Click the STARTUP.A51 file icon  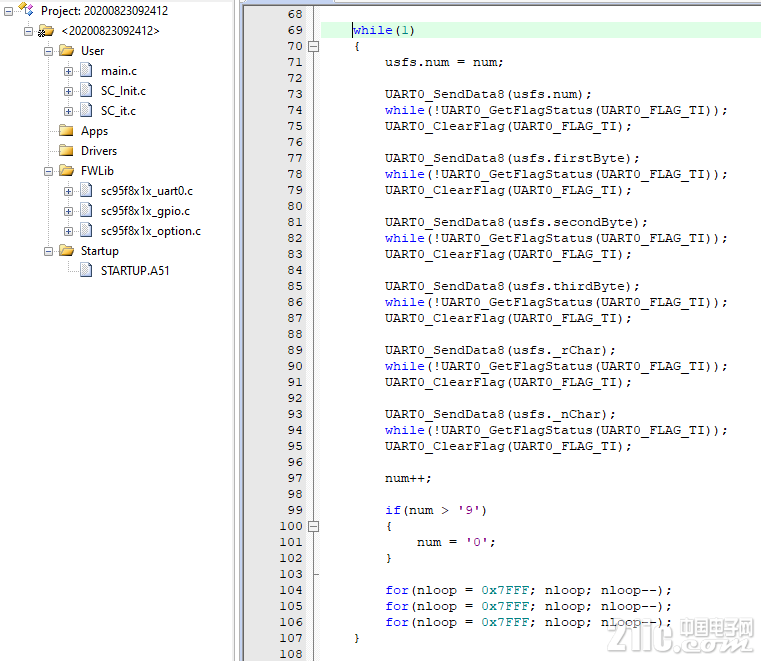point(86,270)
